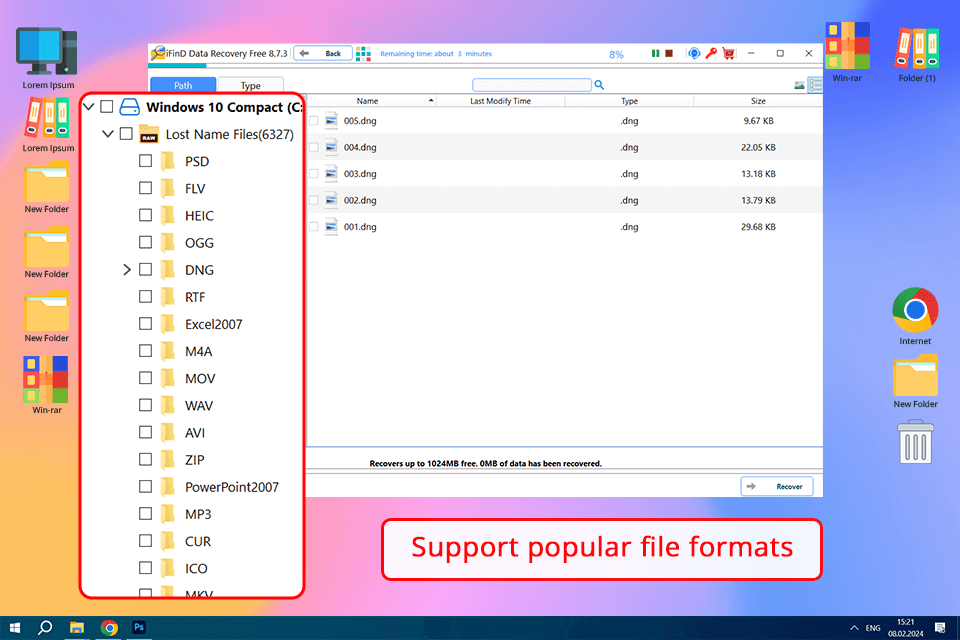
Task: Click into the file search field
Action: pos(531,85)
